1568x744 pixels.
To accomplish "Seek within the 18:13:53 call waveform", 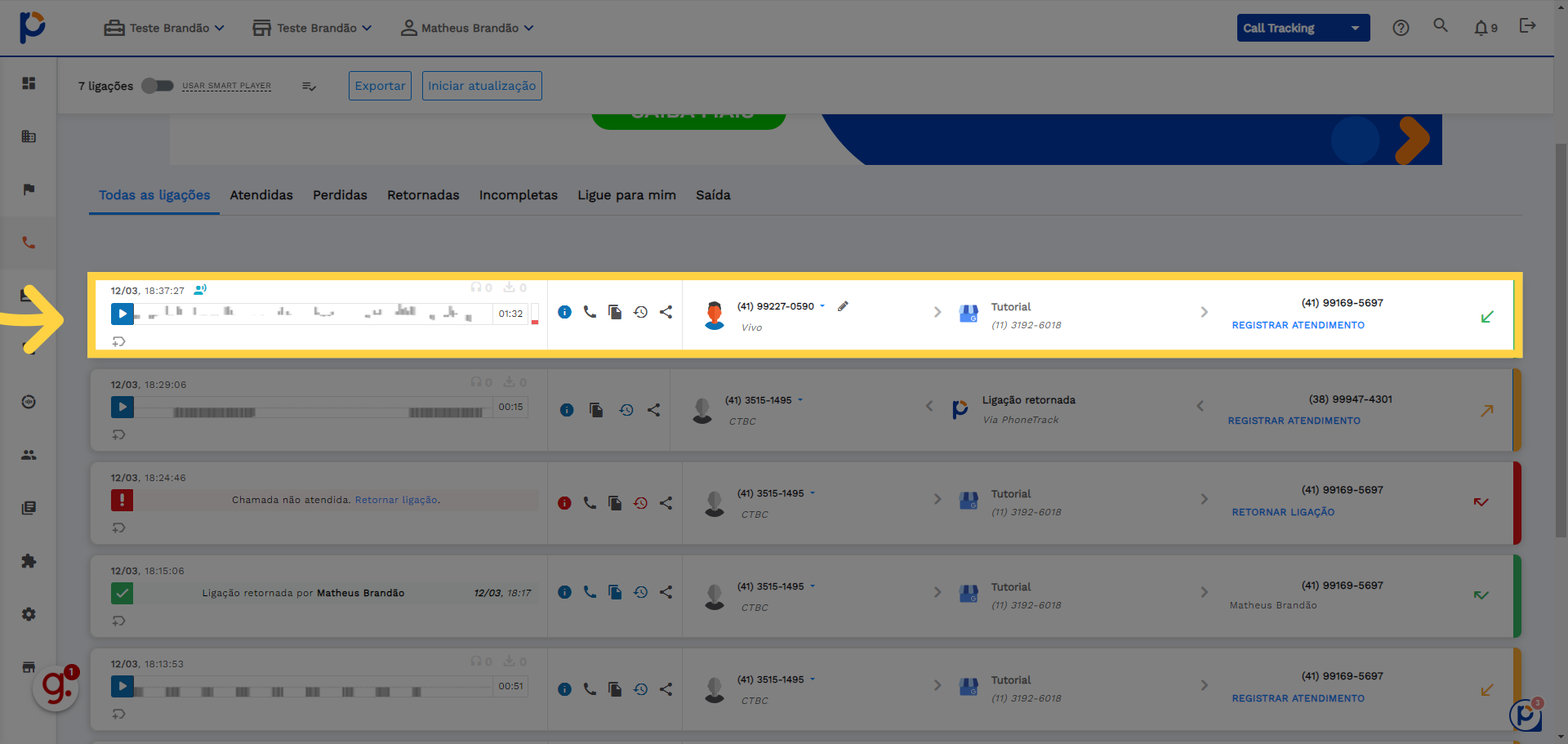I will 313,687.
